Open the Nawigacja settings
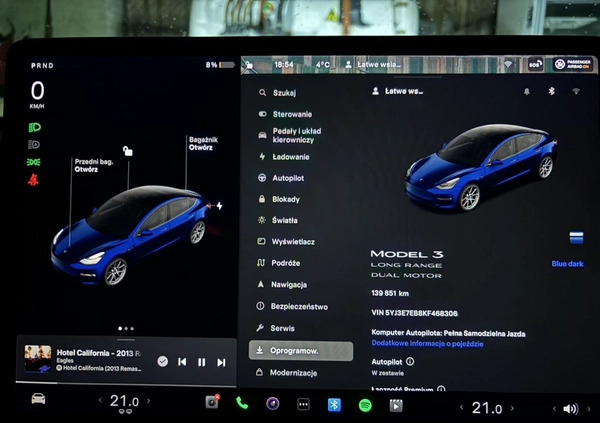 click(x=282, y=284)
